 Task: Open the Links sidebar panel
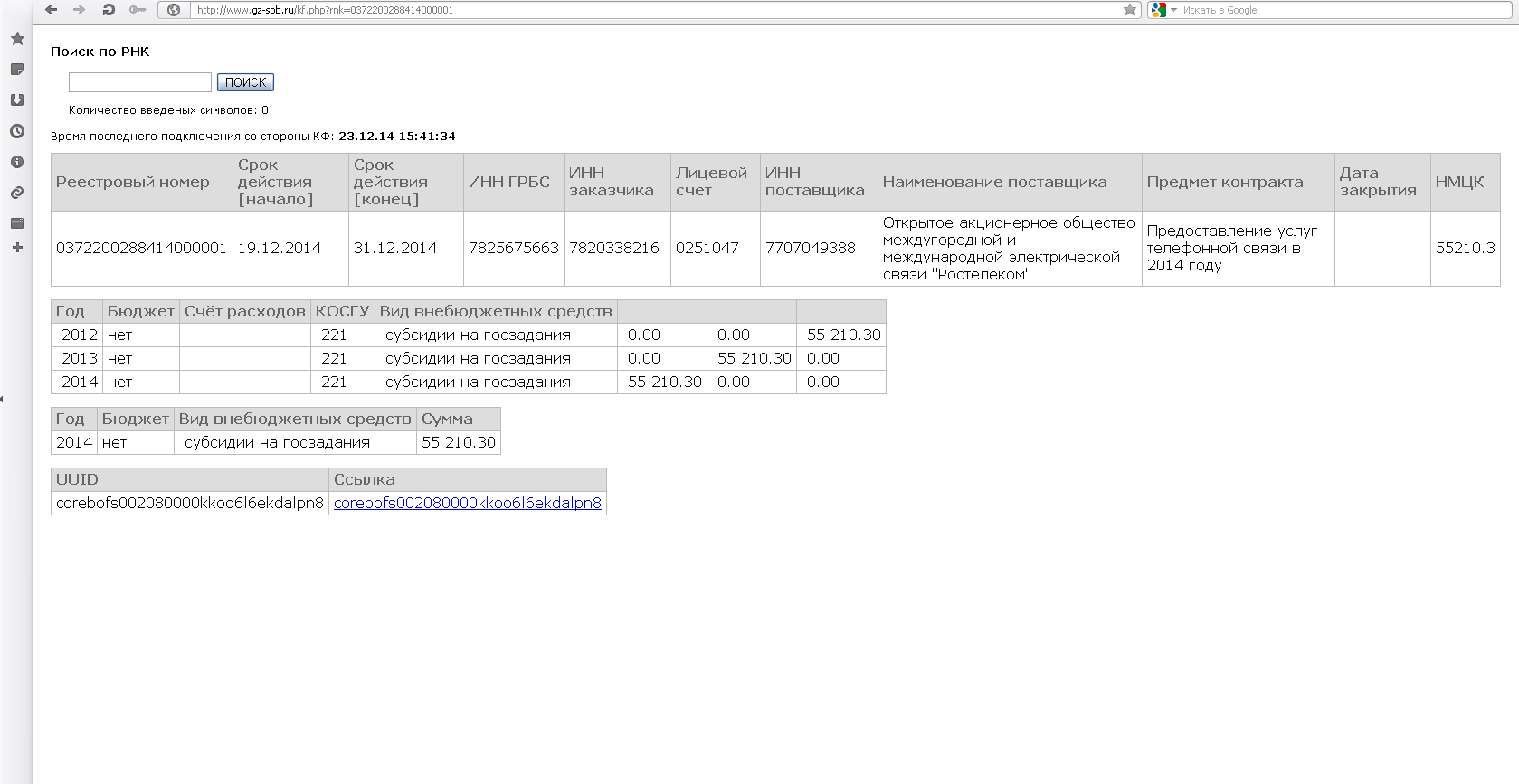point(17,193)
